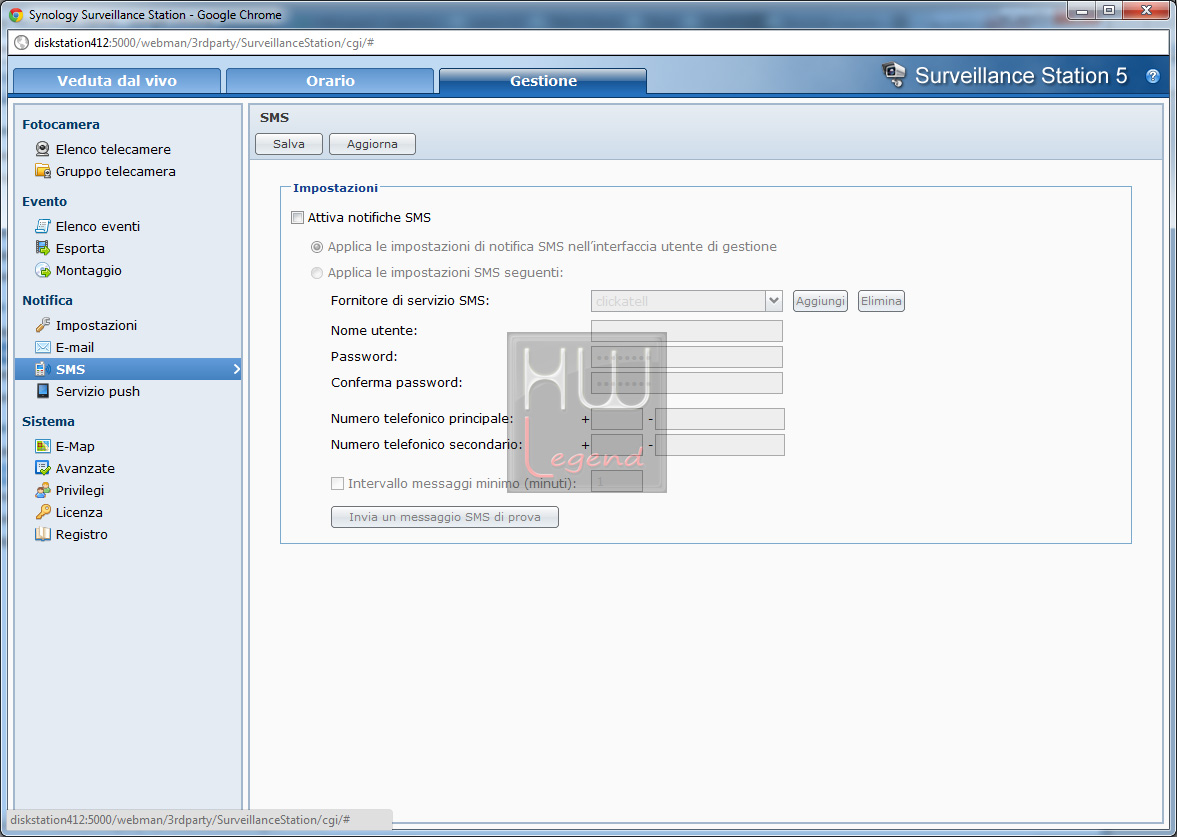This screenshot has height=837, width=1177.
Task: Open the Esporta sidebar entry
Action: (x=80, y=248)
